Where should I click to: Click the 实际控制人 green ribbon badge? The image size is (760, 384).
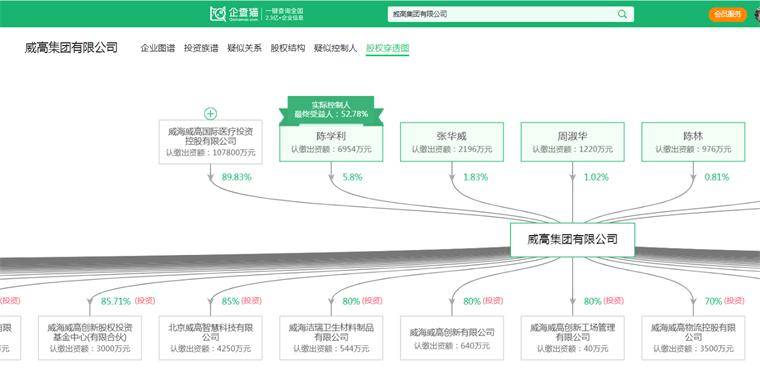pos(331,110)
